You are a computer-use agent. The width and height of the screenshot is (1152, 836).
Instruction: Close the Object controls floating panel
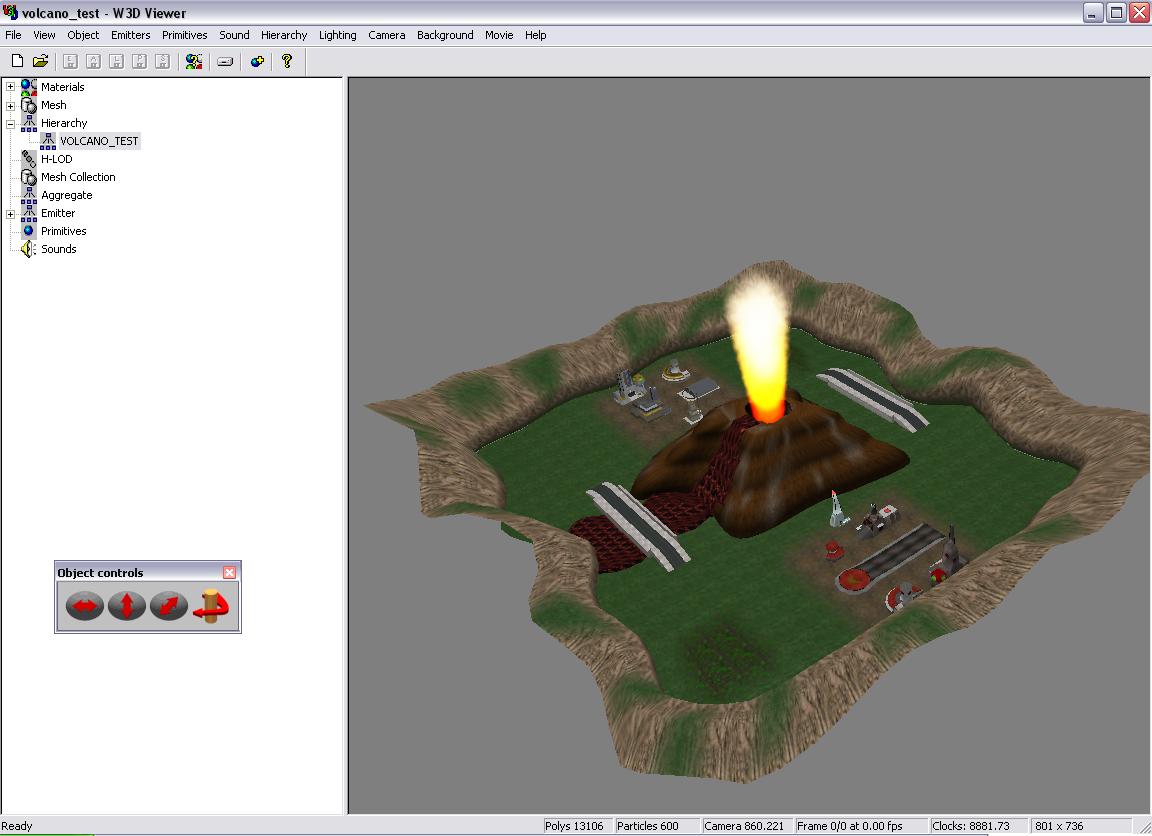(230, 573)
